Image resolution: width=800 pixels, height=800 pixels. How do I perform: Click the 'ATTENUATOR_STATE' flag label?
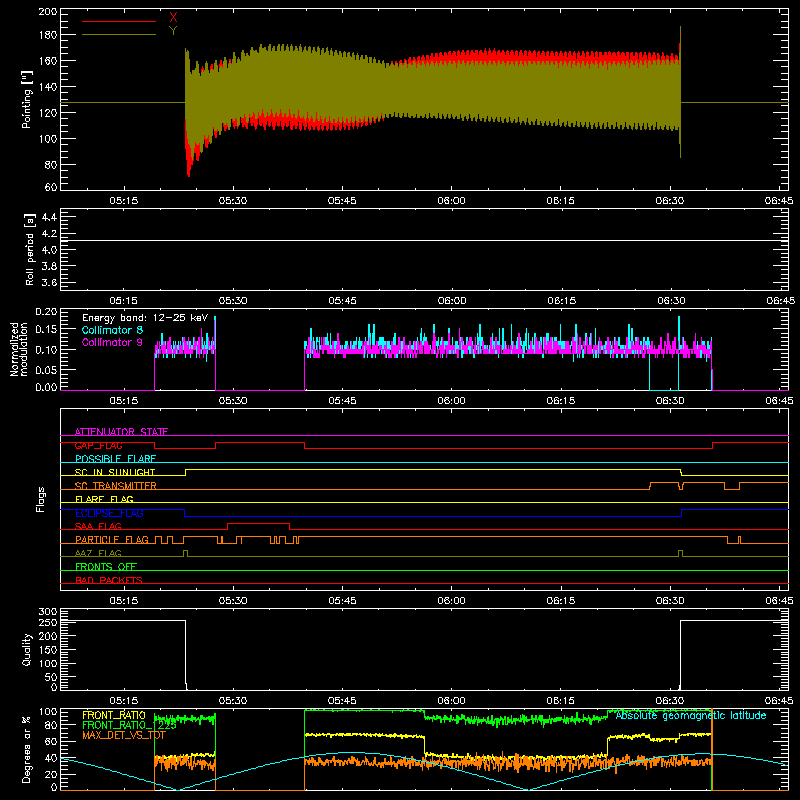click(121, 432)
